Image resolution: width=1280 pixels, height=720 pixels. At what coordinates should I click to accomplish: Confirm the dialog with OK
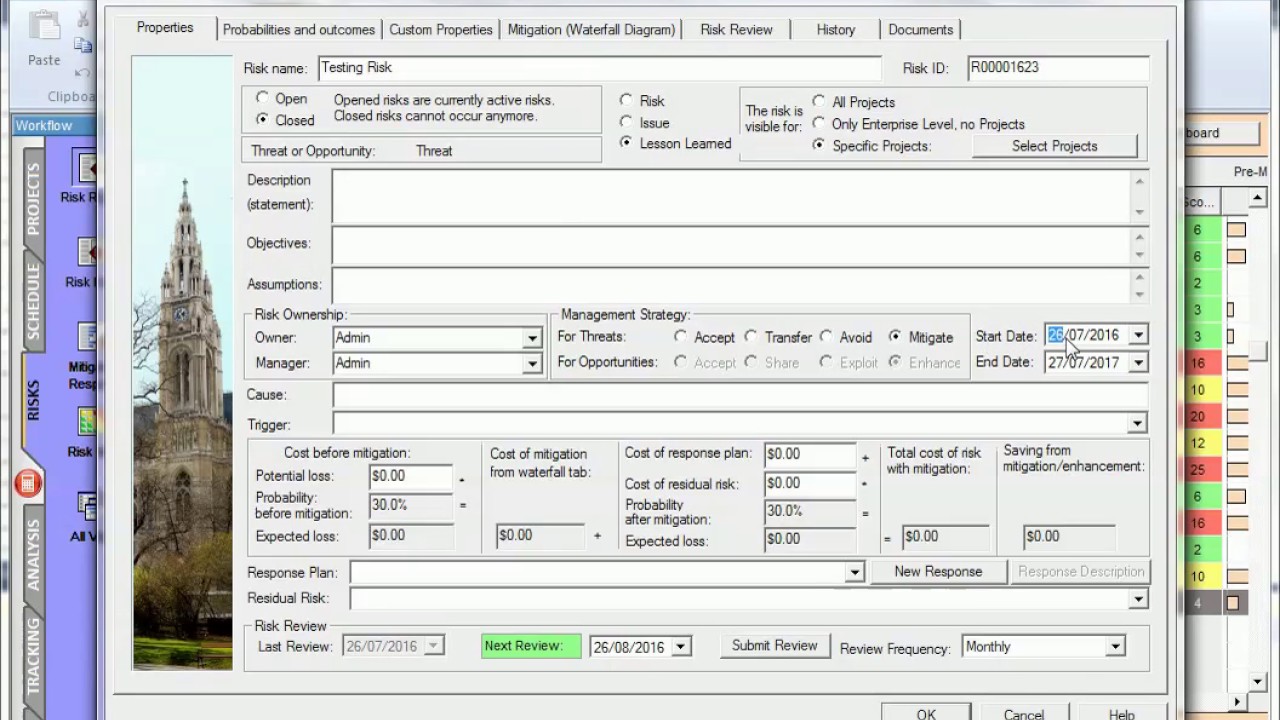click(926, 712)
